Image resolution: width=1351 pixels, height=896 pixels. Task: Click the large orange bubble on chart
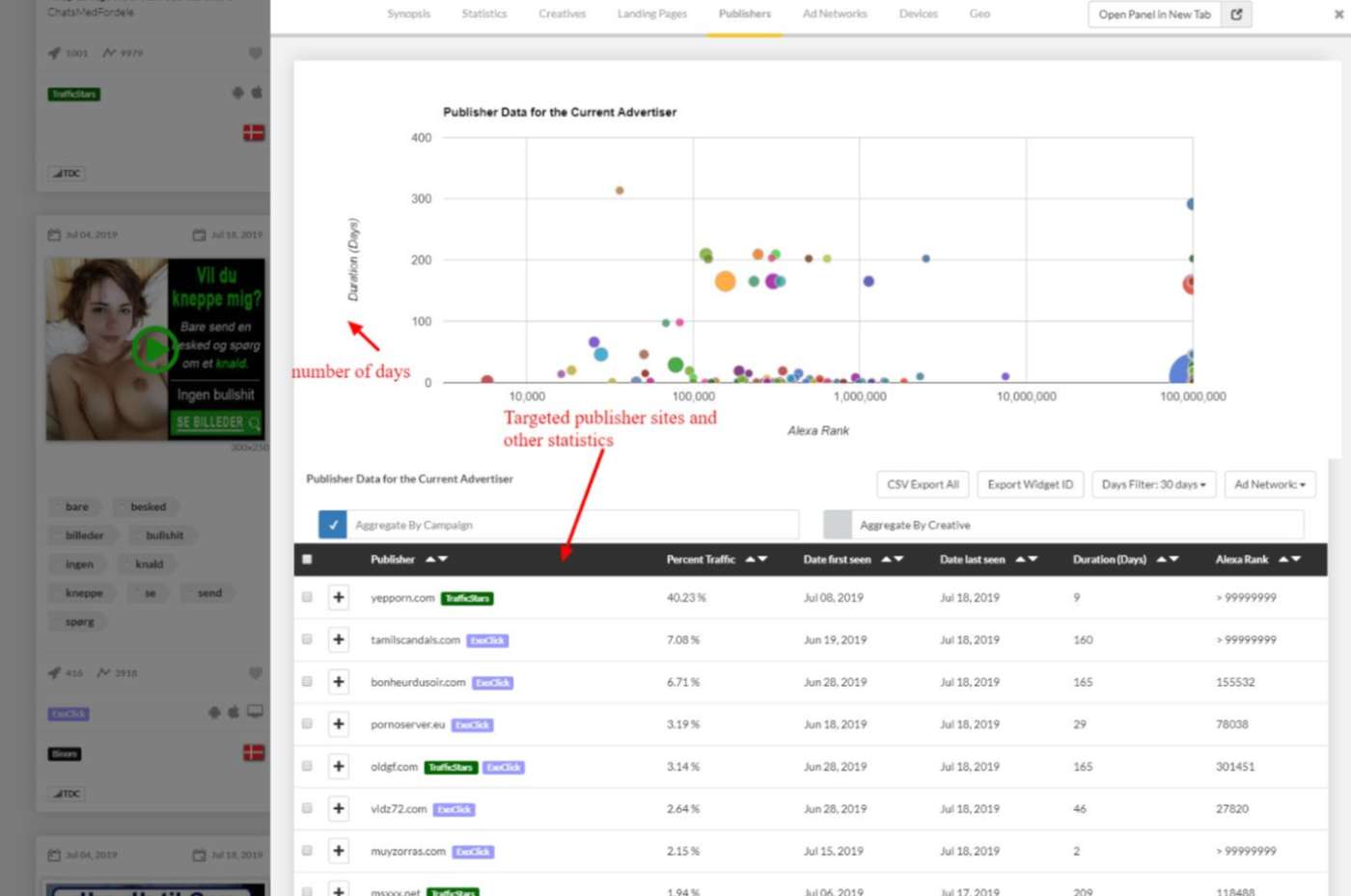725,281
